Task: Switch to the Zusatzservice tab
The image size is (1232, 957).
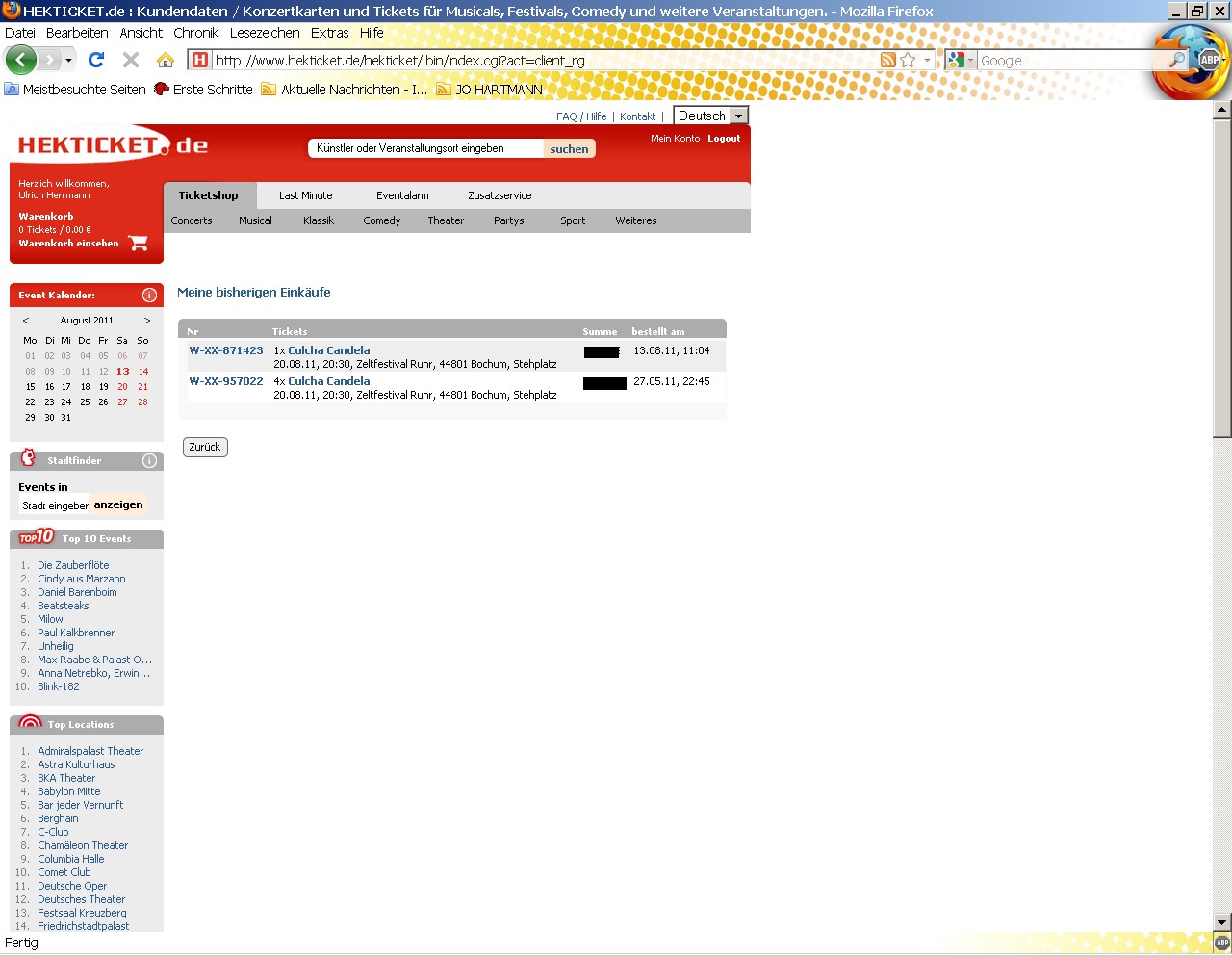Action: 500,195
